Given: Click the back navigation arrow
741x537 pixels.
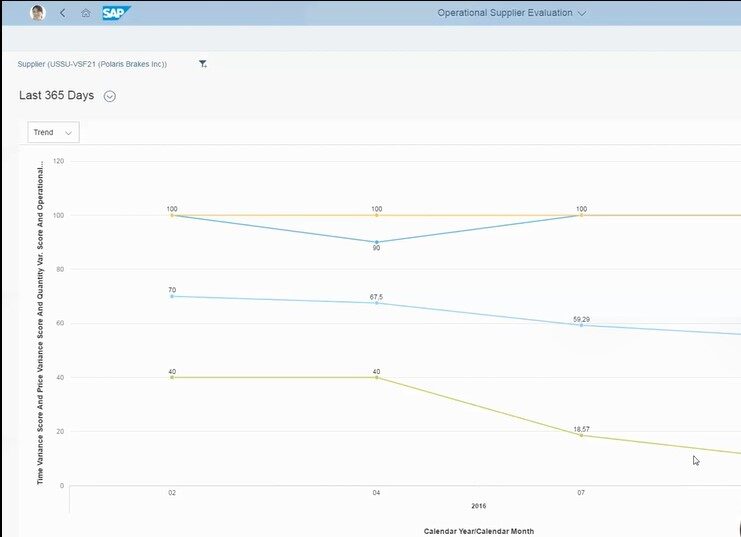Looking at the screenshot, I should pos(63,13).
